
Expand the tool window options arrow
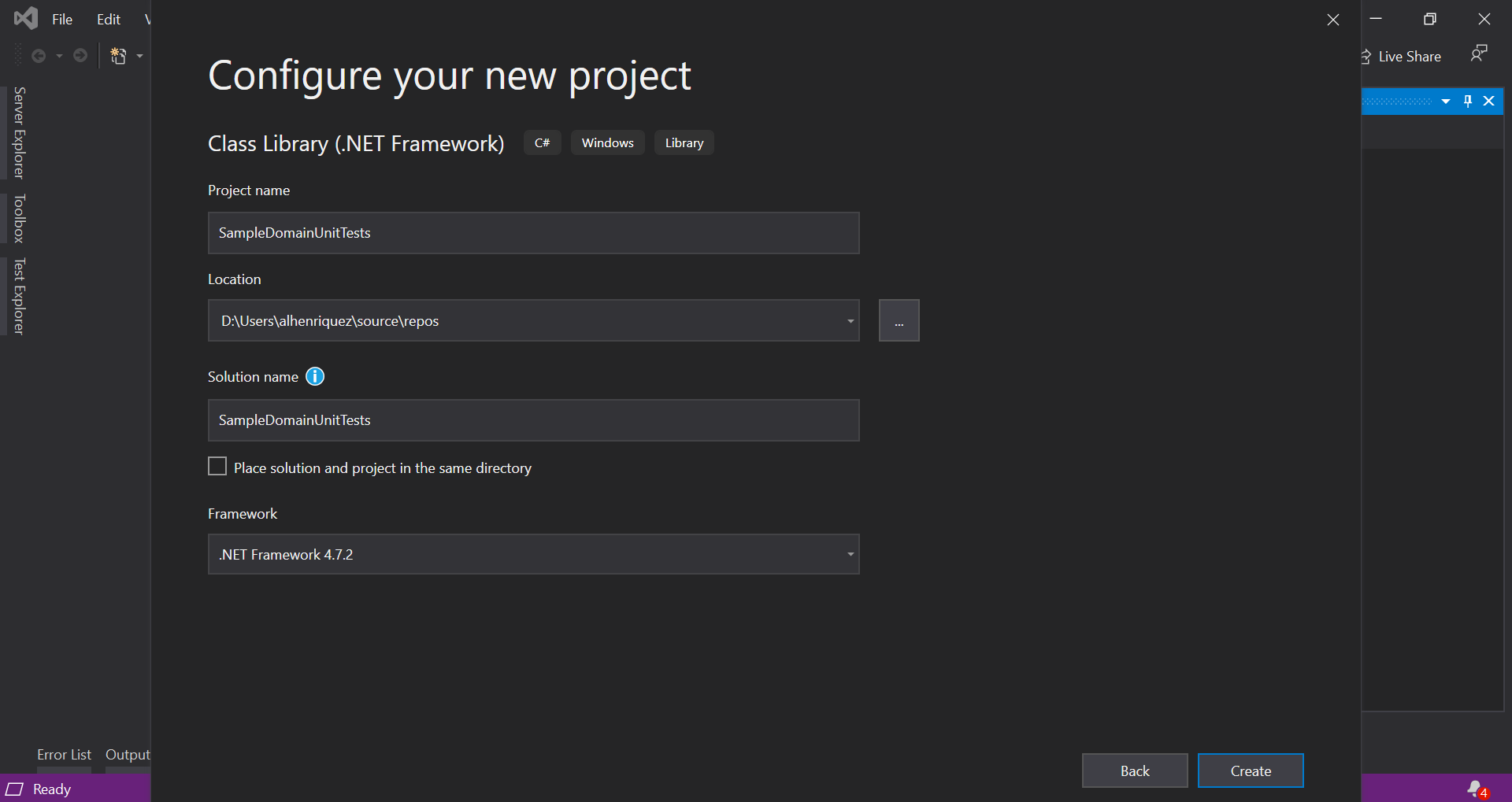(x=1446, y=101)
